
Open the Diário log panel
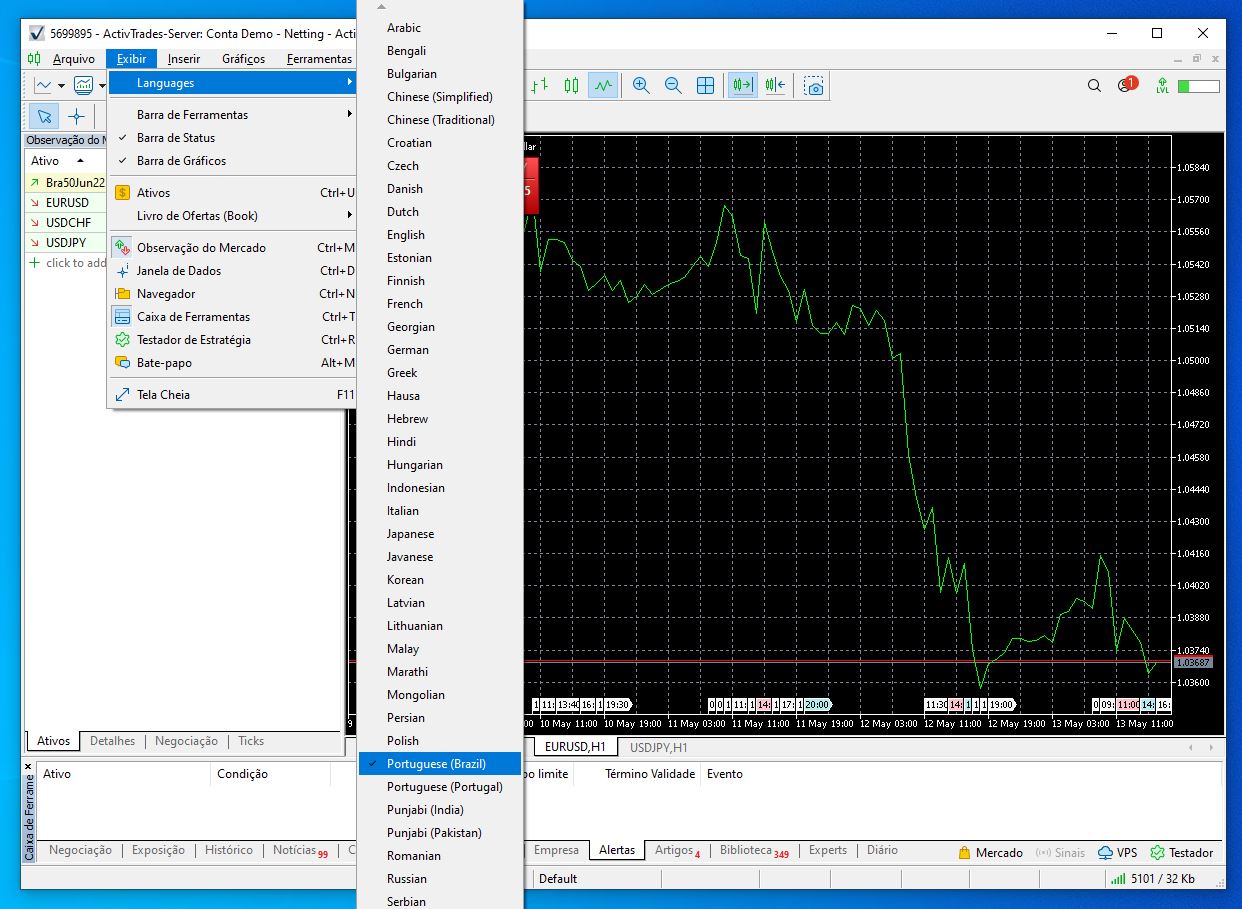click(x=881, y=851)
